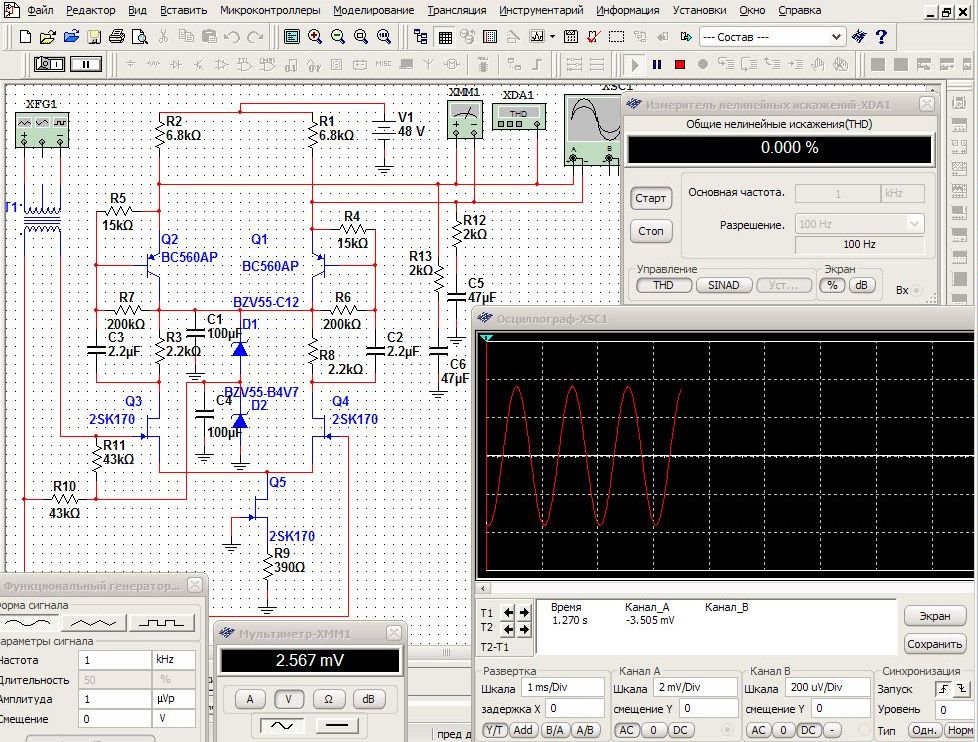Click the oscilloscope timebase Шкала field
Screen dimensions: 978x742
tap(561, 688)
